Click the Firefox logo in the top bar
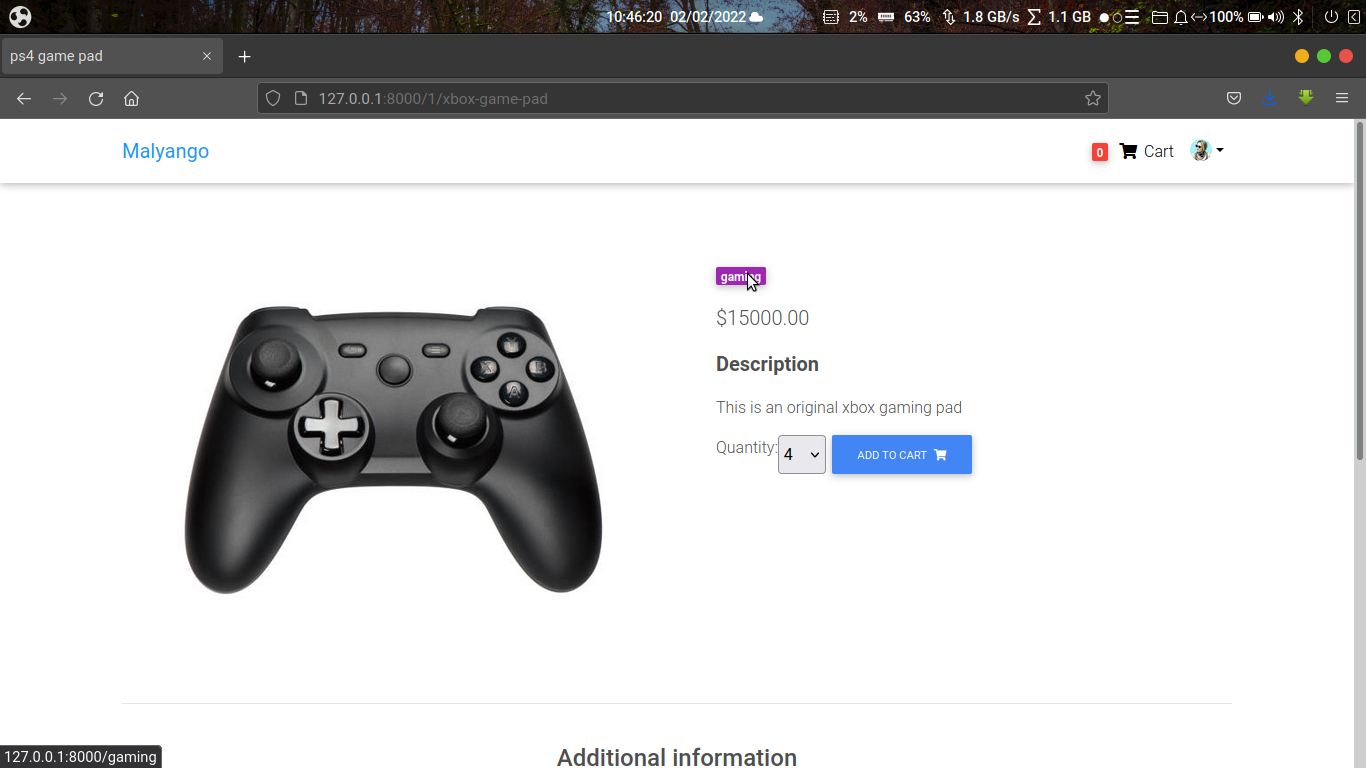 pos(22,17)
